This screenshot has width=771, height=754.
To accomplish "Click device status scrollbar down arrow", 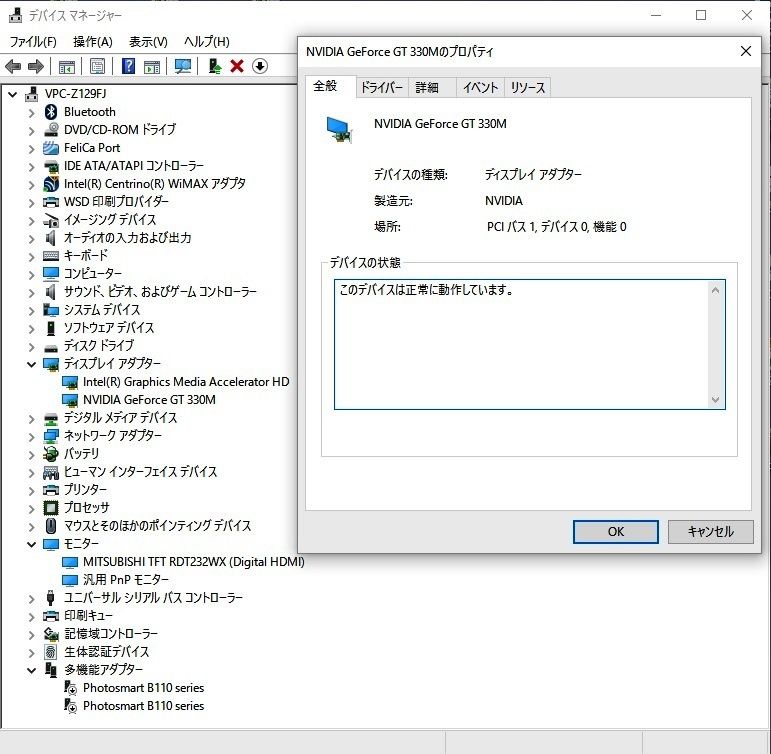I will (x=715, y=399).
